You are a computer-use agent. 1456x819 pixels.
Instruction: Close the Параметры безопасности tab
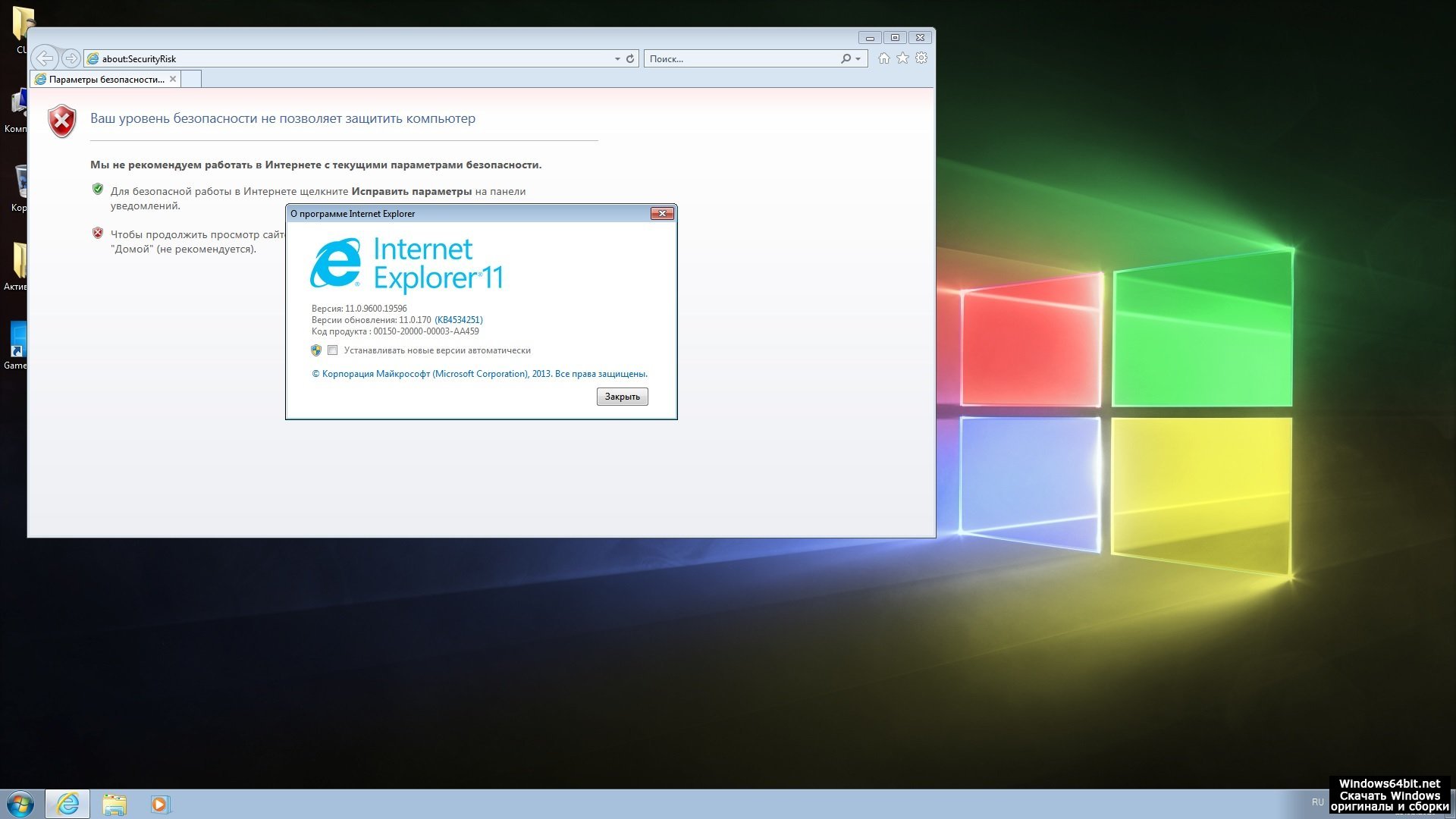173,79
